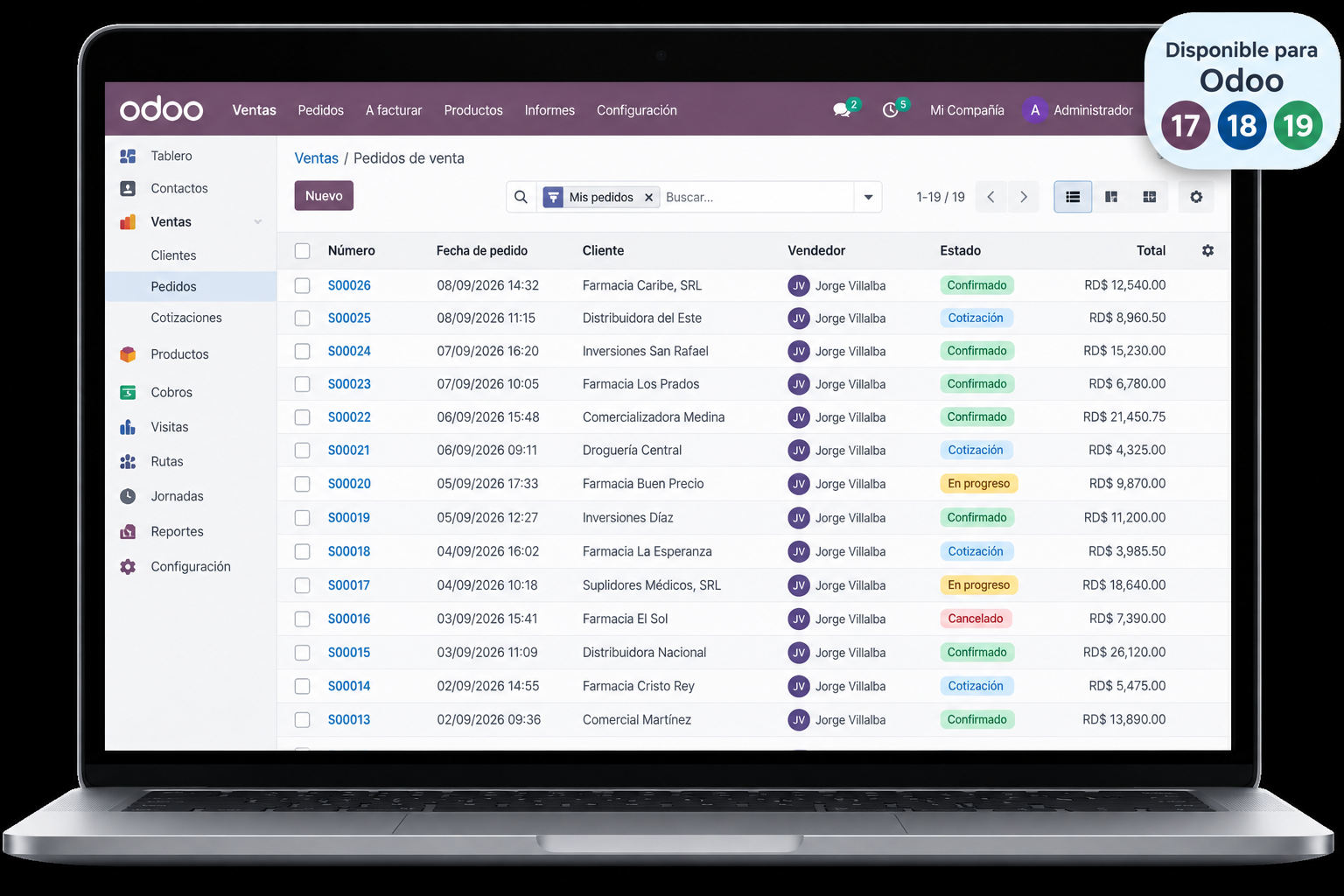Remove the Mis pedidos filter

coord(648,197)
